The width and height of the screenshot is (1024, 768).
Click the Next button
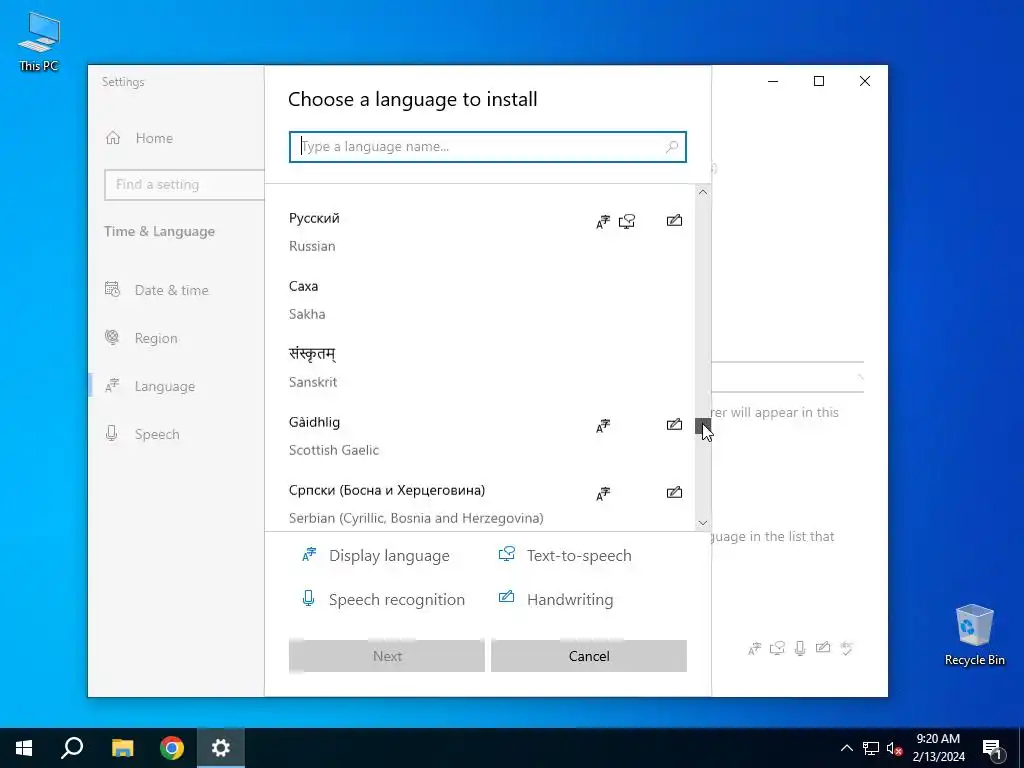387,656
